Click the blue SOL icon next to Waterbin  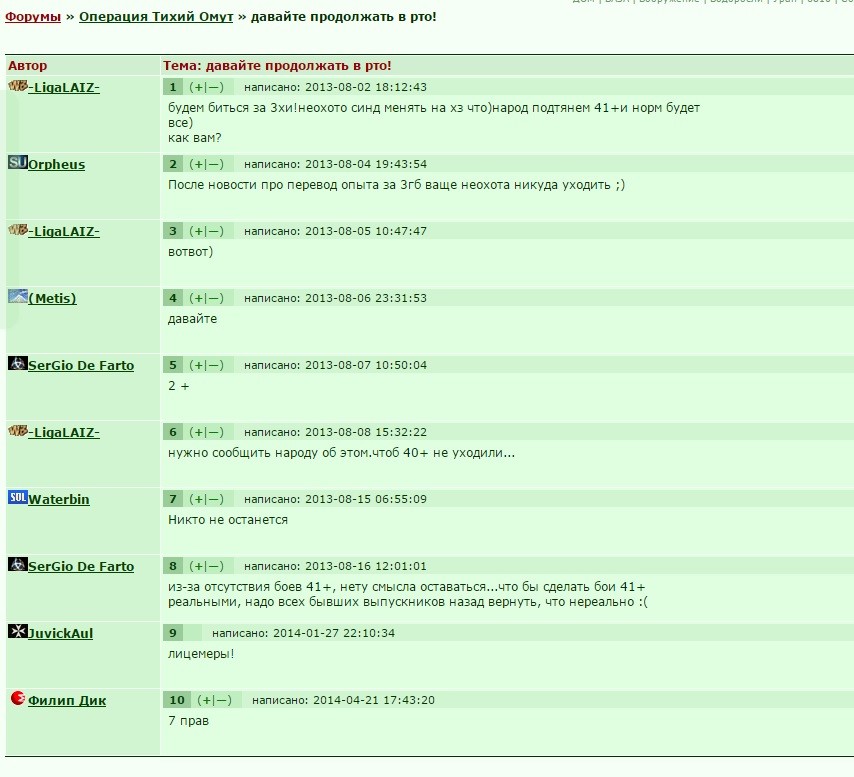17,497
